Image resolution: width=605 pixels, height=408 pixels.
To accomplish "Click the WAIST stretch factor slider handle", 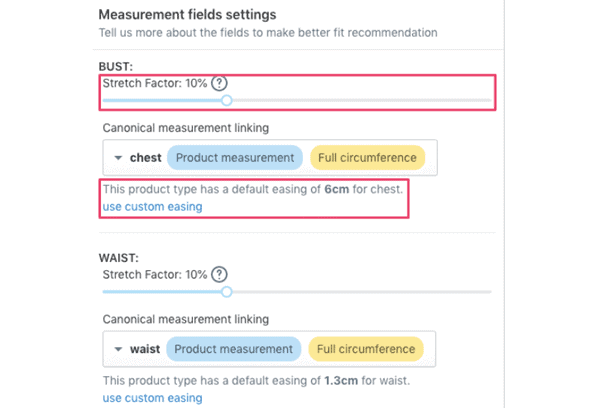I will tap(227, 292).
